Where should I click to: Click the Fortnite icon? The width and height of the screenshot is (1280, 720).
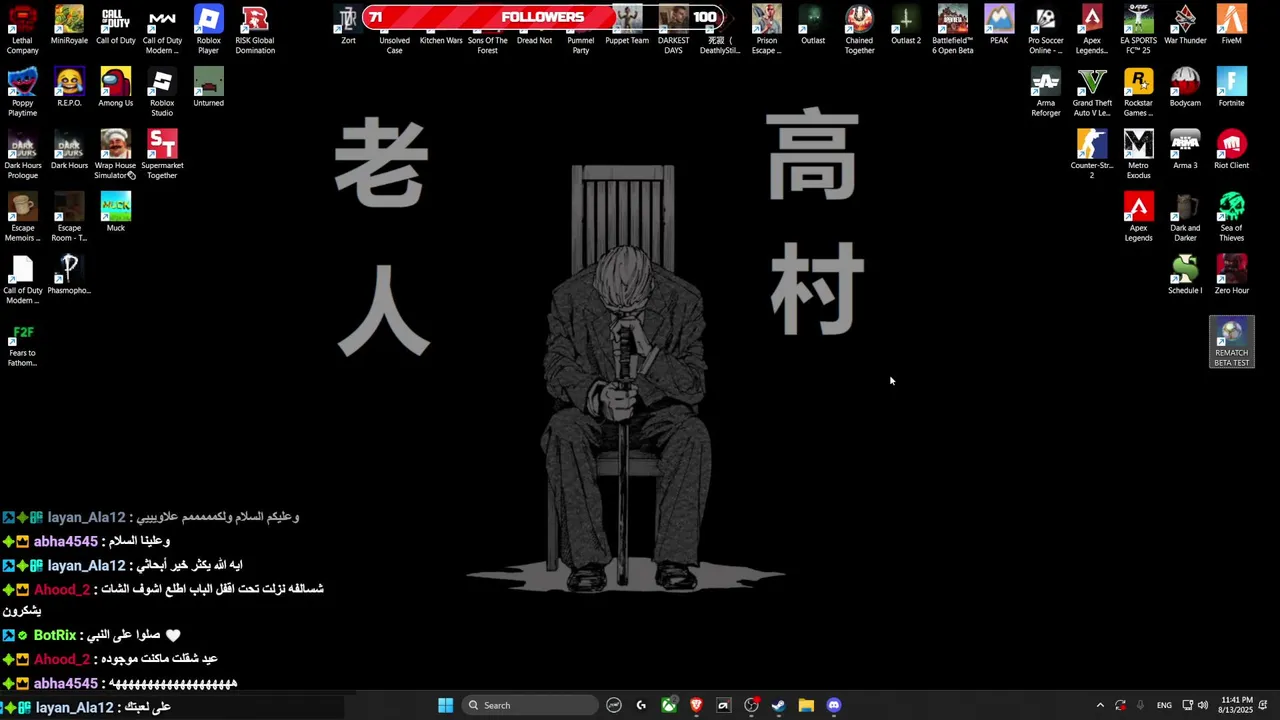pos(1231,88)
